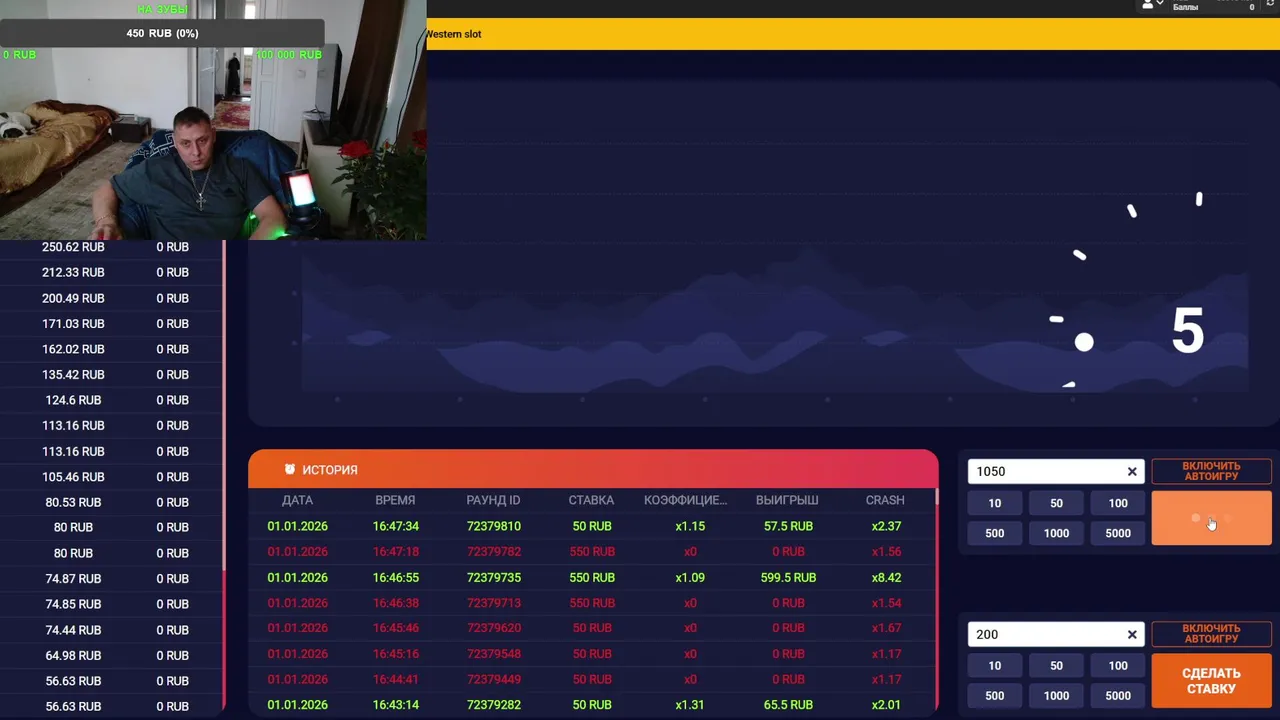Select 5000 in the 1050 bet panel
The image size is (1280, 720).
click(1118, 533)
